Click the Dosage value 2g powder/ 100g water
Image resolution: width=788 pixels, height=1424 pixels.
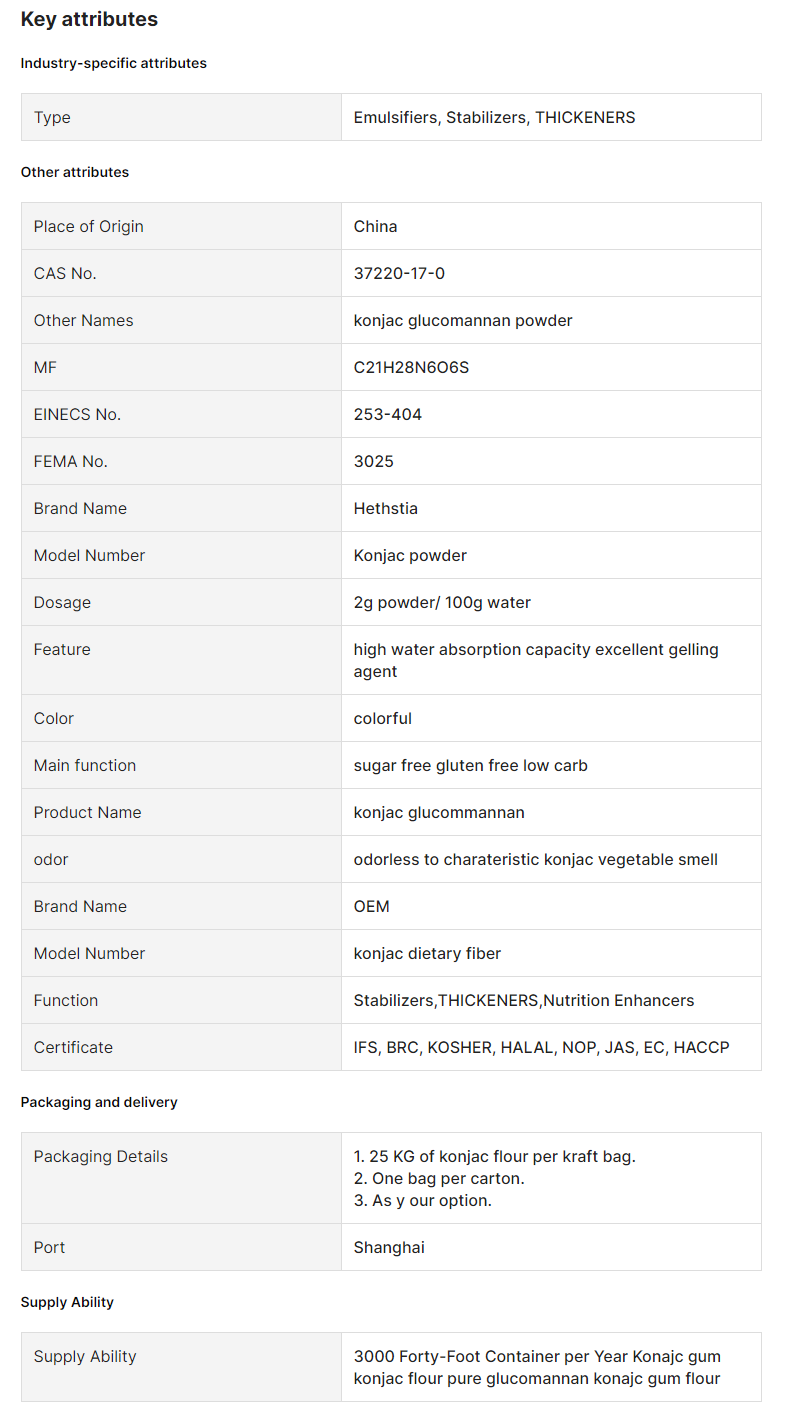(442, 602)
